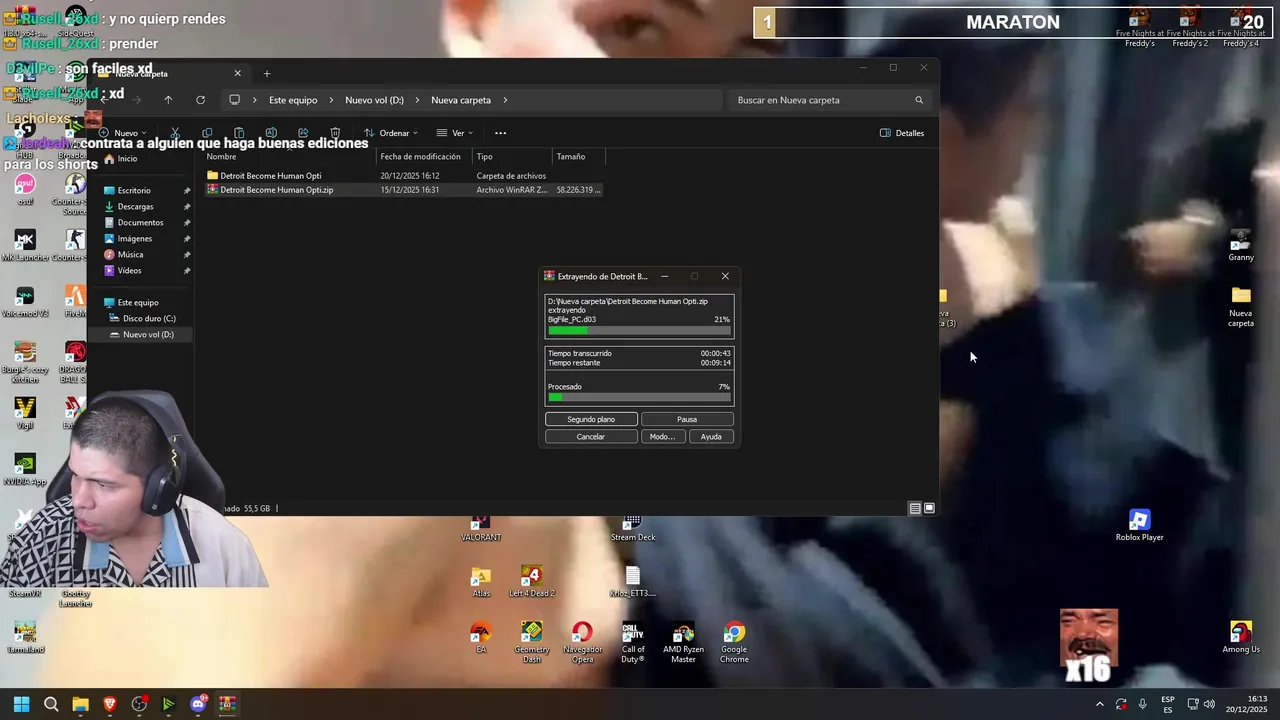The image size is (1280, 720).
Task: Toggle the Detalles pane button
Action: click(x=902, y=133)
